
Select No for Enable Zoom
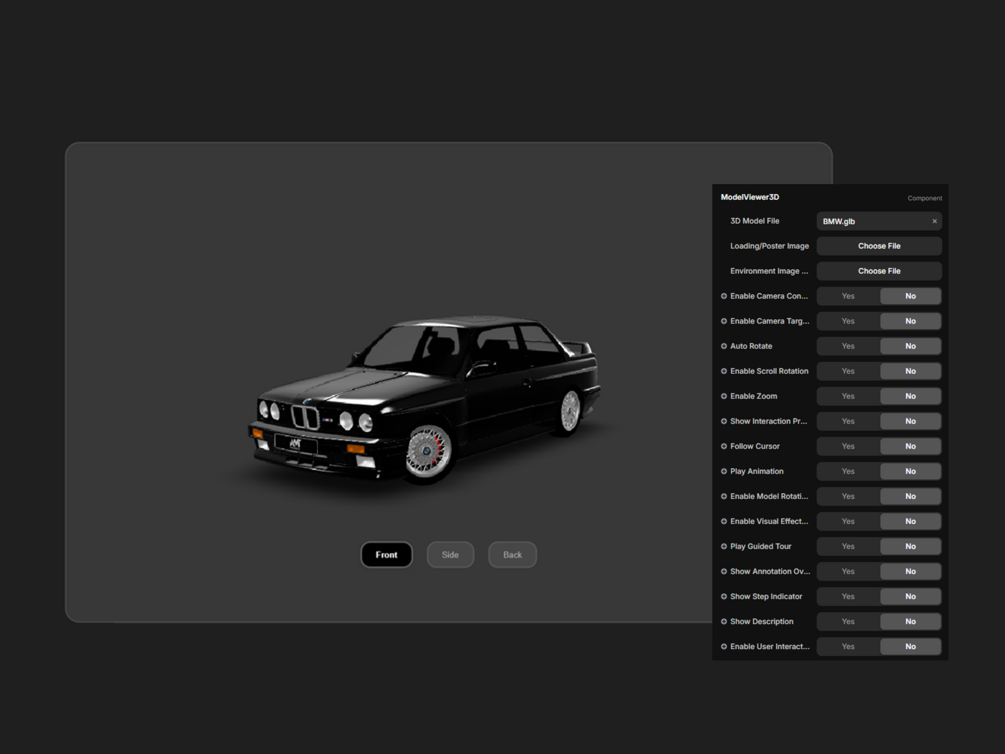[x=910, y=396]
